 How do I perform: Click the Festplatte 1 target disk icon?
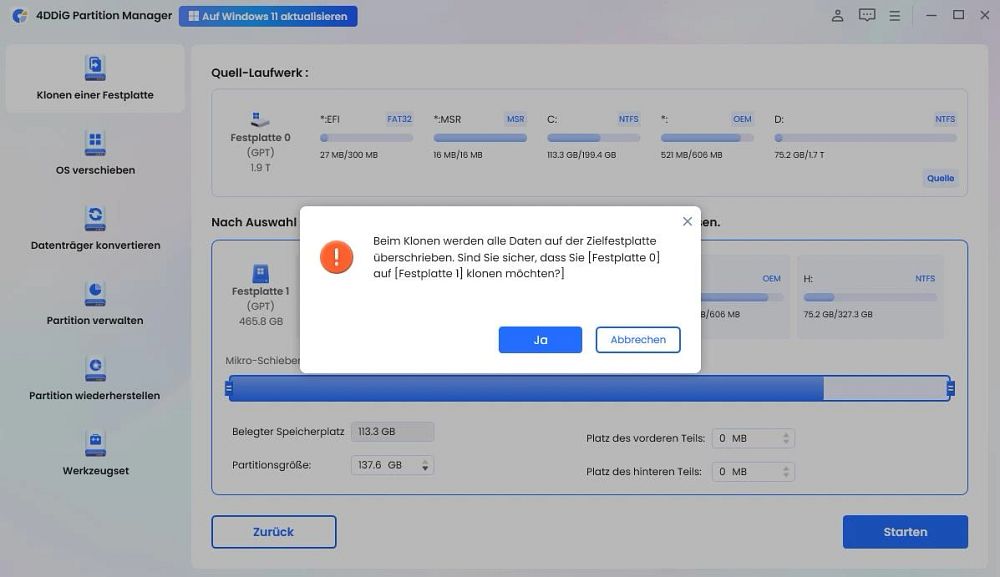point(260,273)
